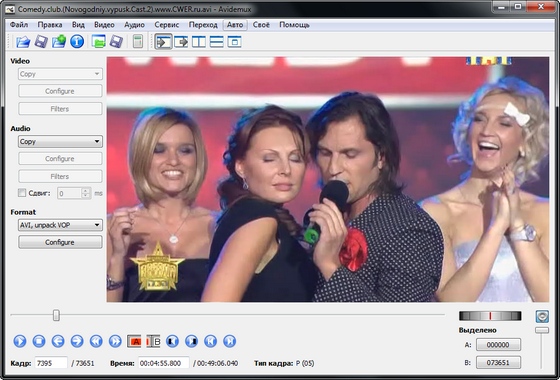Set selection end marker B
The height and width of the screenshot is (380, 560).
pyautogui.click(x=154, y=341)
